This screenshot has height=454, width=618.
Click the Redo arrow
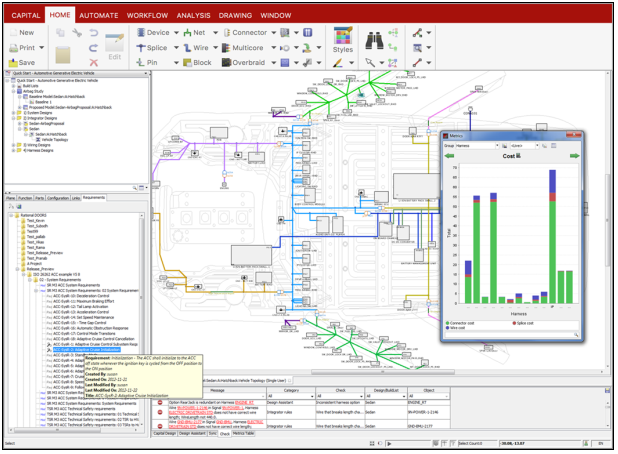93,48
